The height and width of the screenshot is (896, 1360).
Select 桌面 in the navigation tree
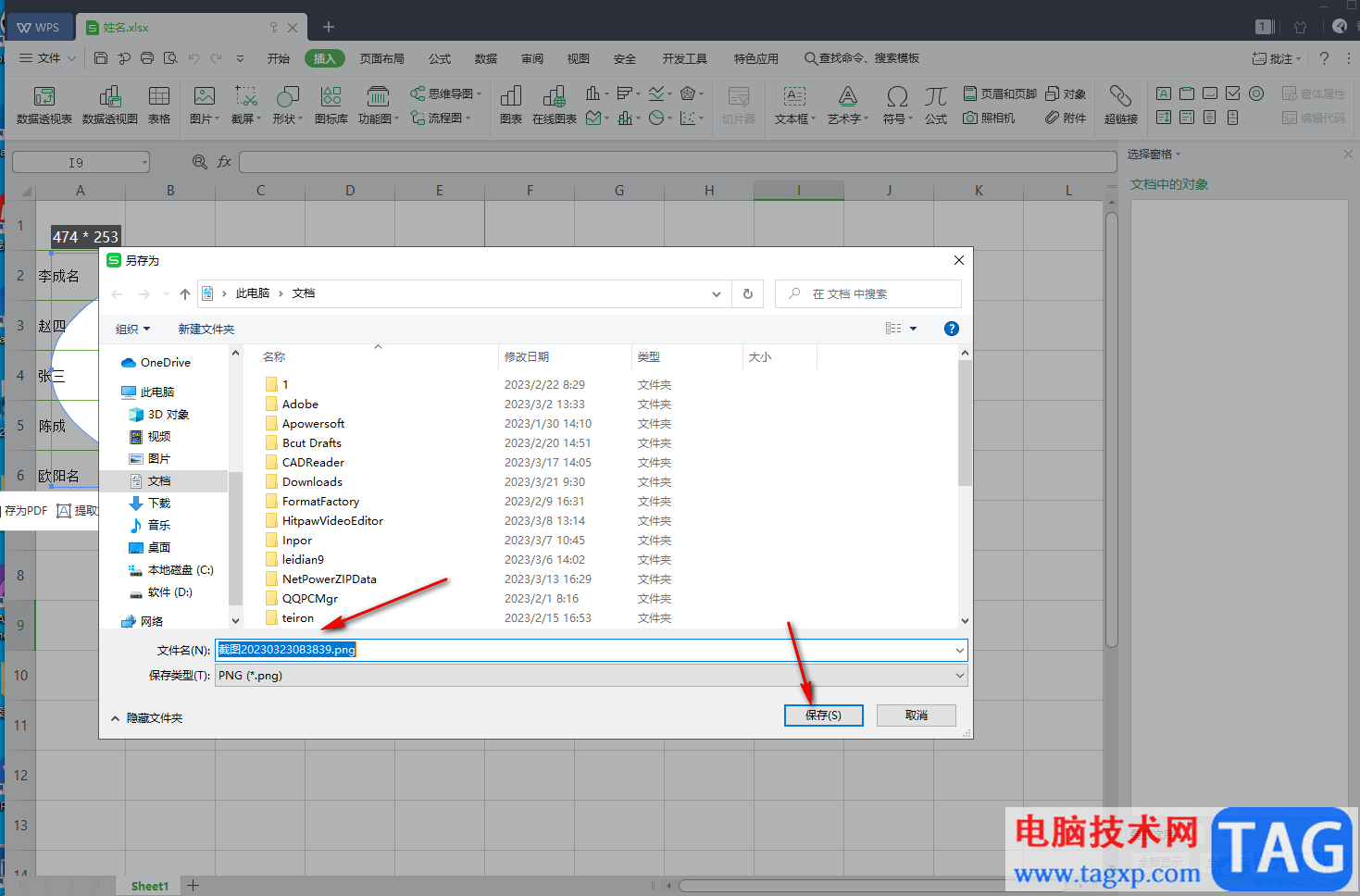coord(158,548)
